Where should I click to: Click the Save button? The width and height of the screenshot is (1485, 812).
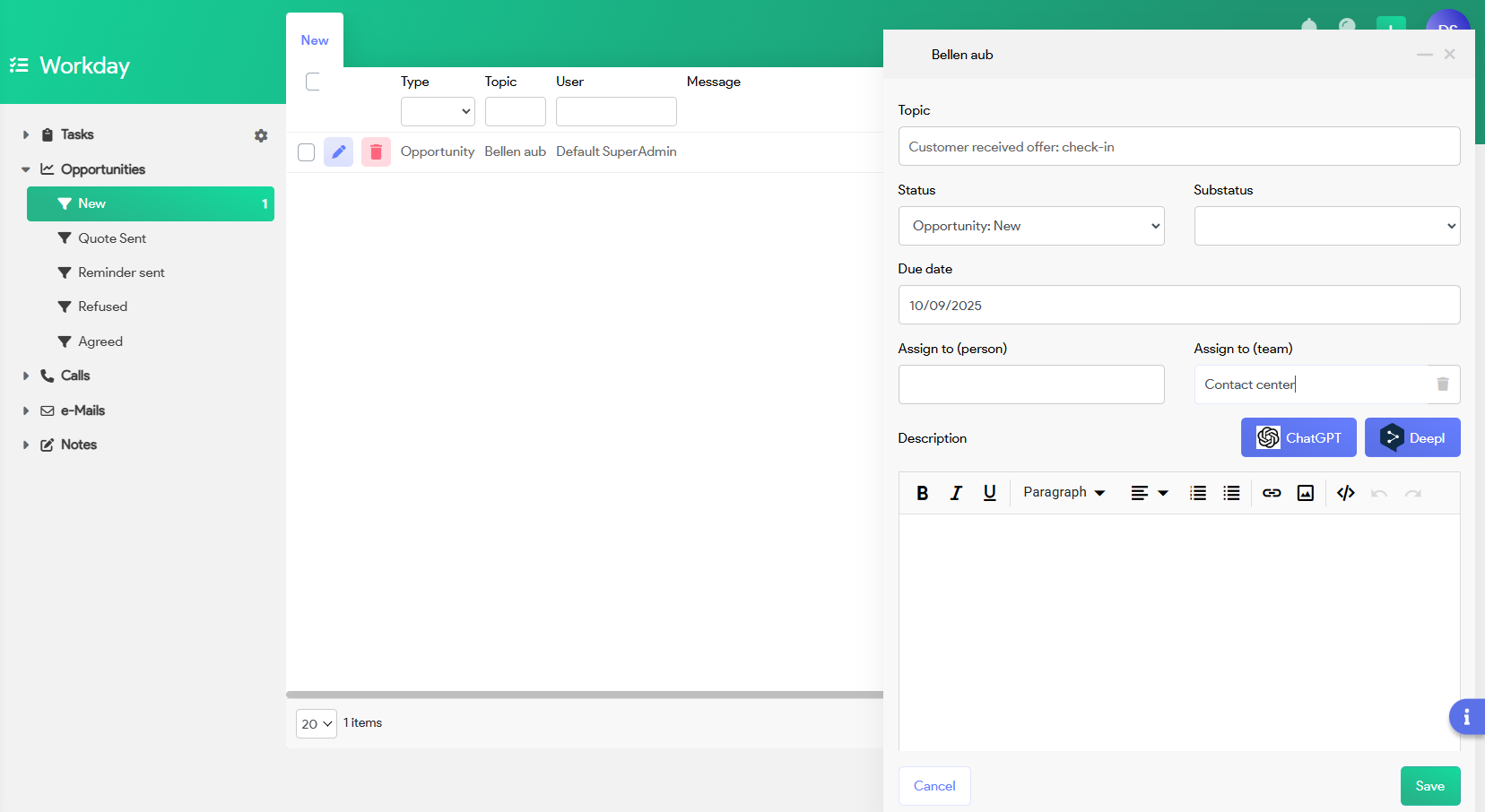tap(1429, 786)
